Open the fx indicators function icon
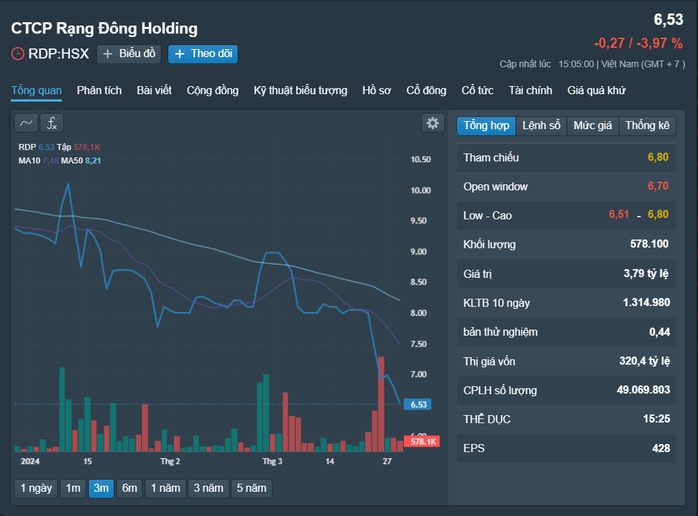Screen dimensions: 698x516 click(52, 123)
